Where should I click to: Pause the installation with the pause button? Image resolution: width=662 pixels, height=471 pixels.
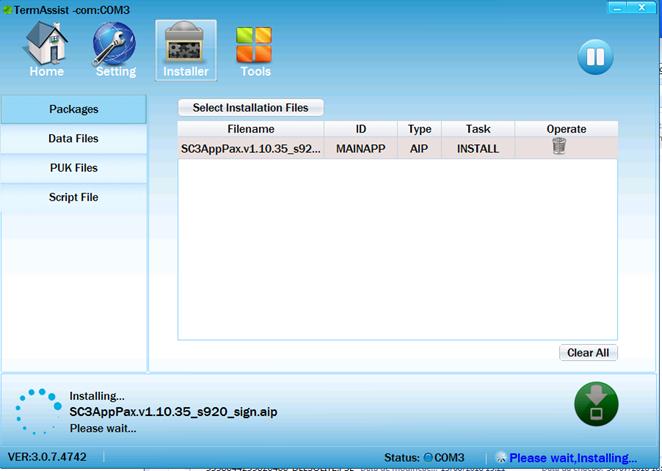595,57
